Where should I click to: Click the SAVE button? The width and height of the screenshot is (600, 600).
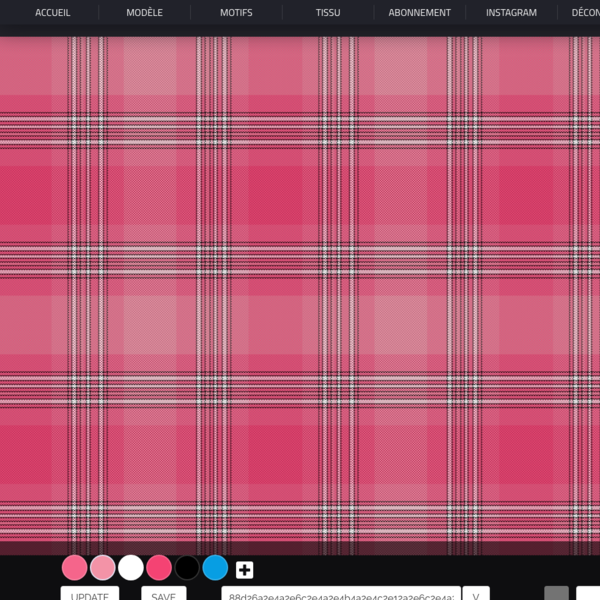click(x=164, y=593)
